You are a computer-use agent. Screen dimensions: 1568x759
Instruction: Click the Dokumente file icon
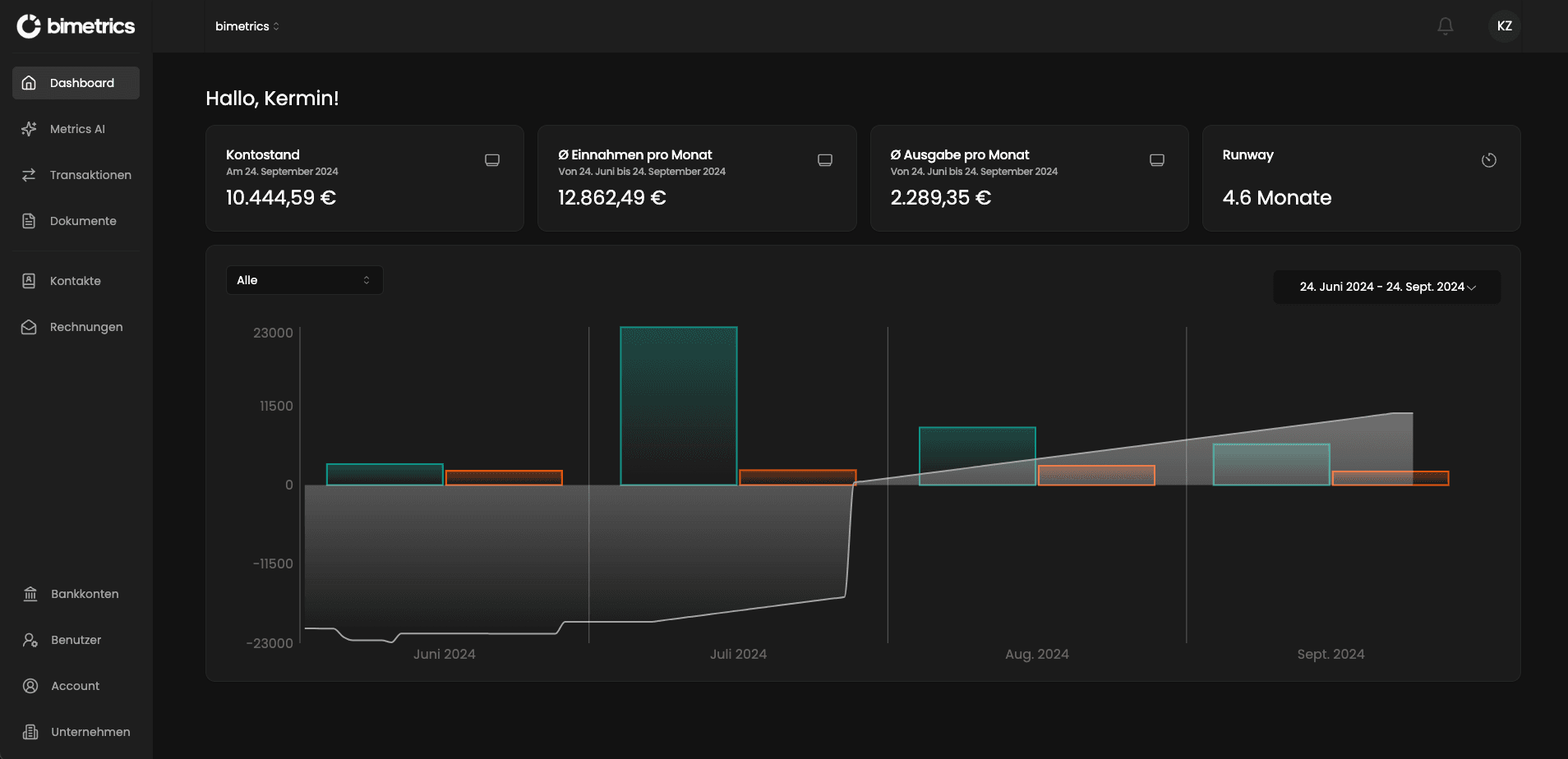[29, 221]
